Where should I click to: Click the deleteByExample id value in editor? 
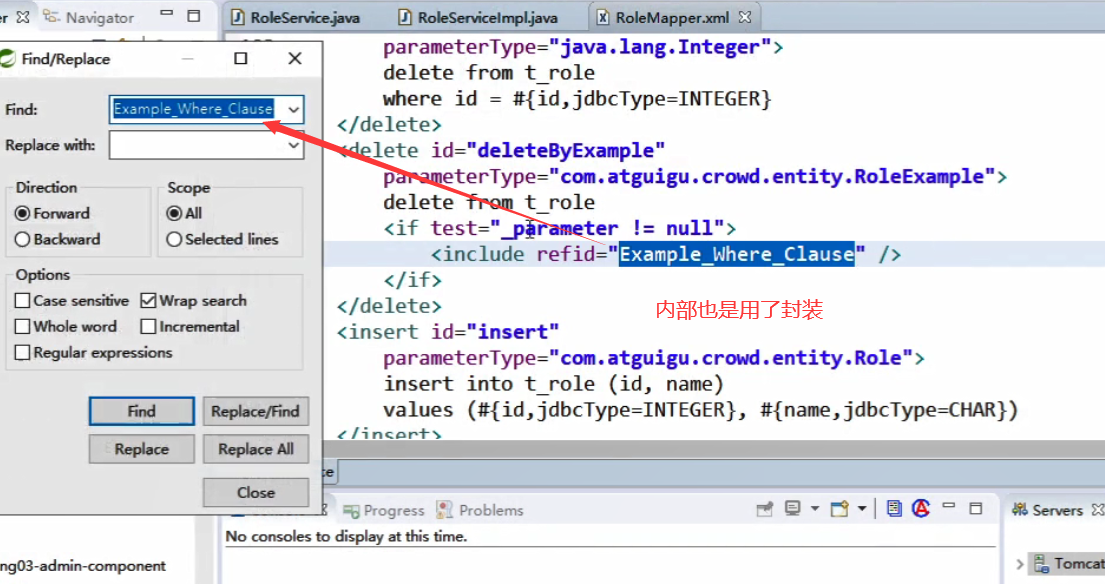click(x=565, y=151)
